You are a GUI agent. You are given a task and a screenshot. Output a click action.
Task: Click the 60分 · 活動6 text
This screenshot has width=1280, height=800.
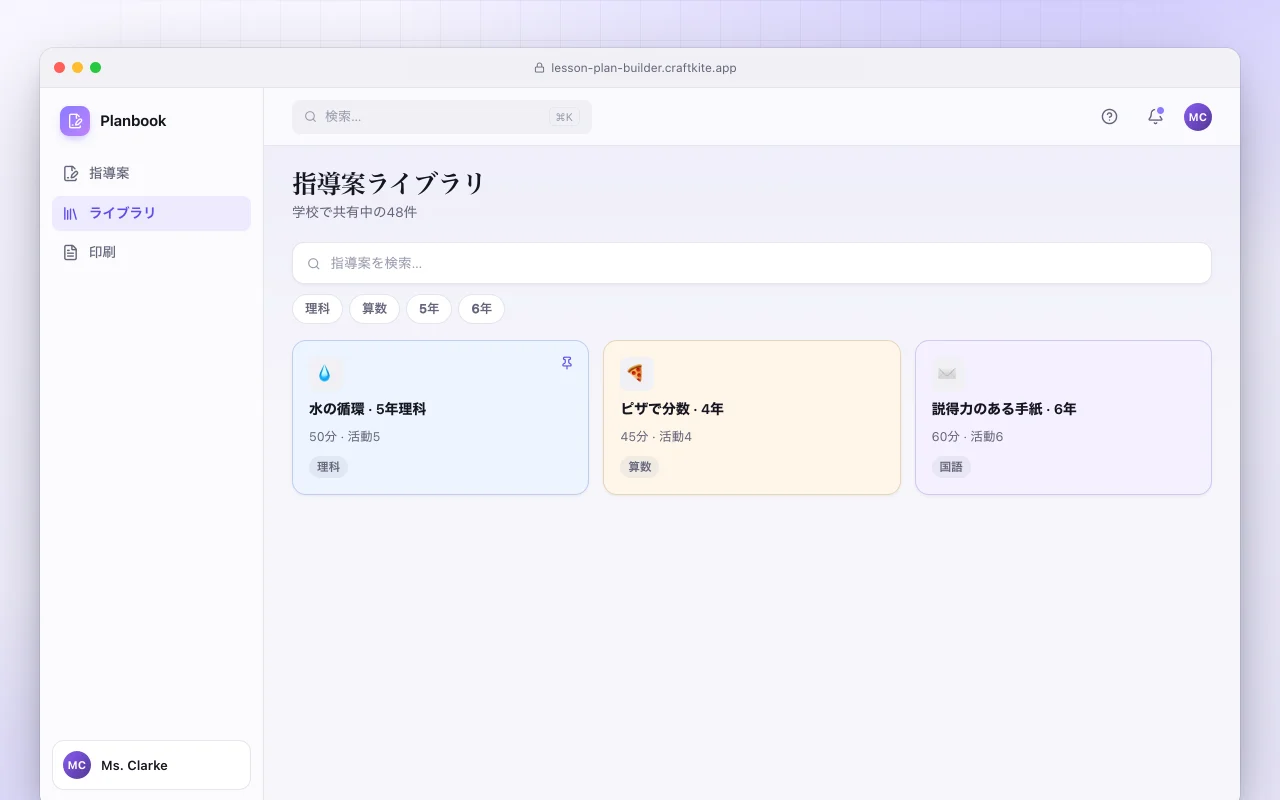click(968, 437)
